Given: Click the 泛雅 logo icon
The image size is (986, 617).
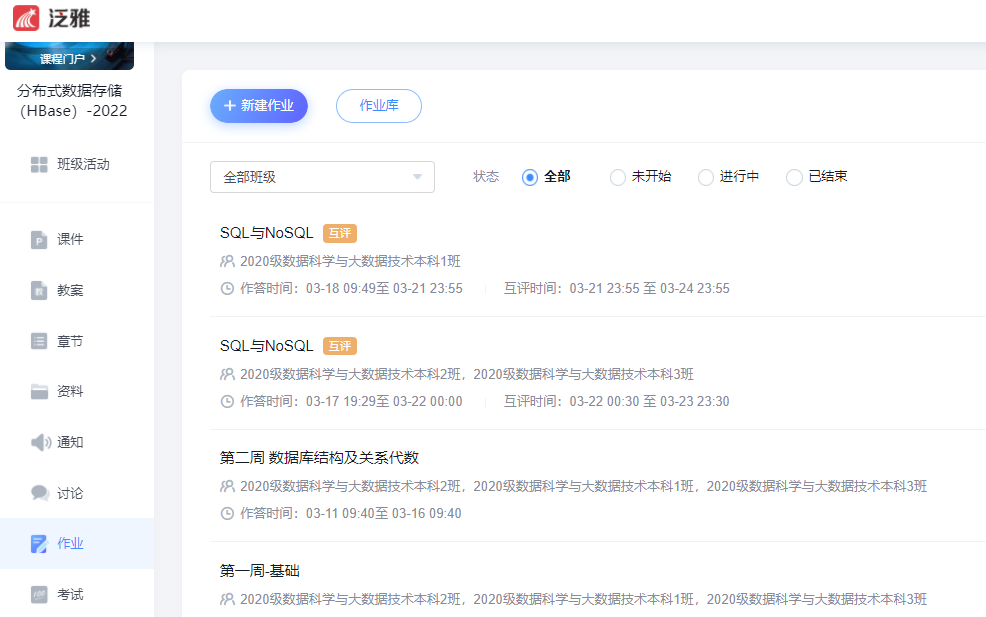Looking at the screenshot, I should [26, 17].
